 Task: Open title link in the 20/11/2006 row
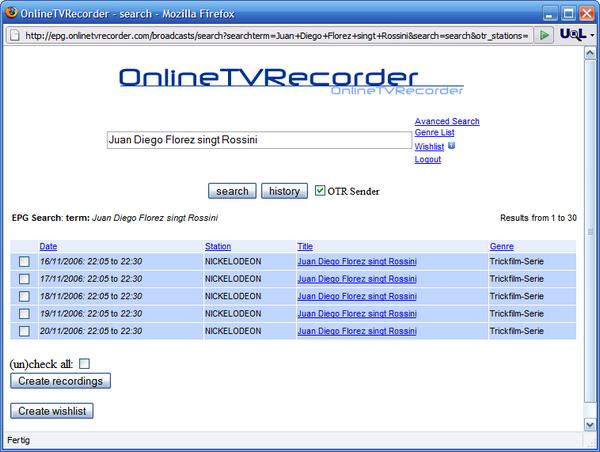357,331
